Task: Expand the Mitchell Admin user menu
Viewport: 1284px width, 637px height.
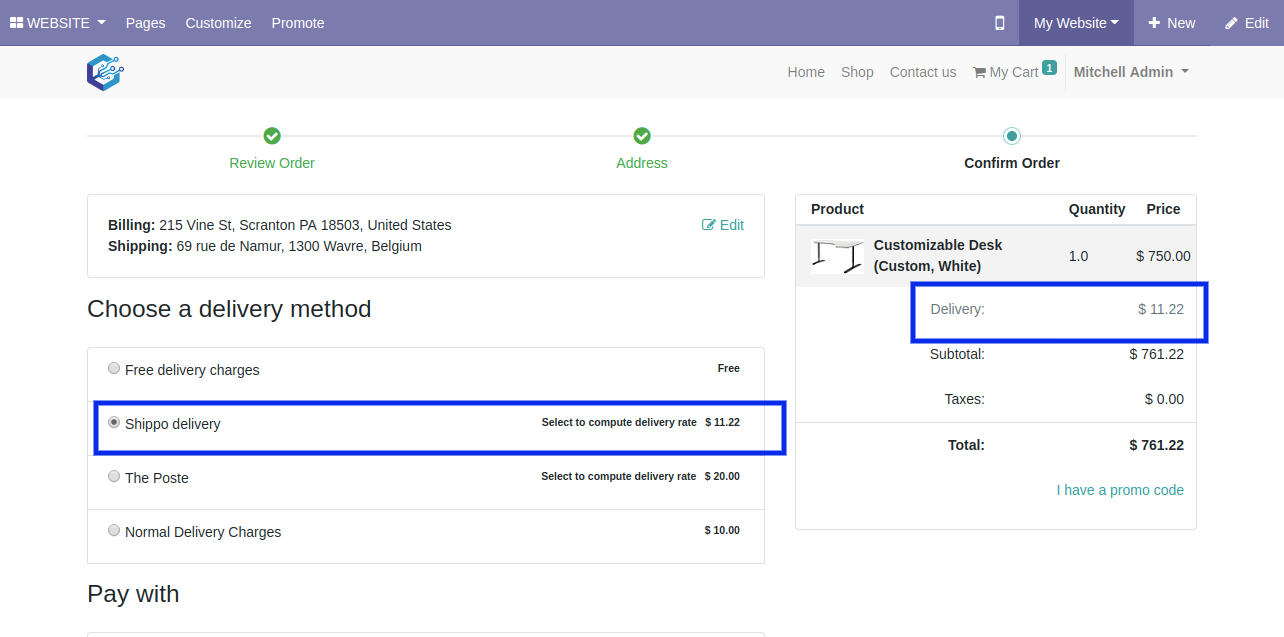Action: [x=1131, y=72]
